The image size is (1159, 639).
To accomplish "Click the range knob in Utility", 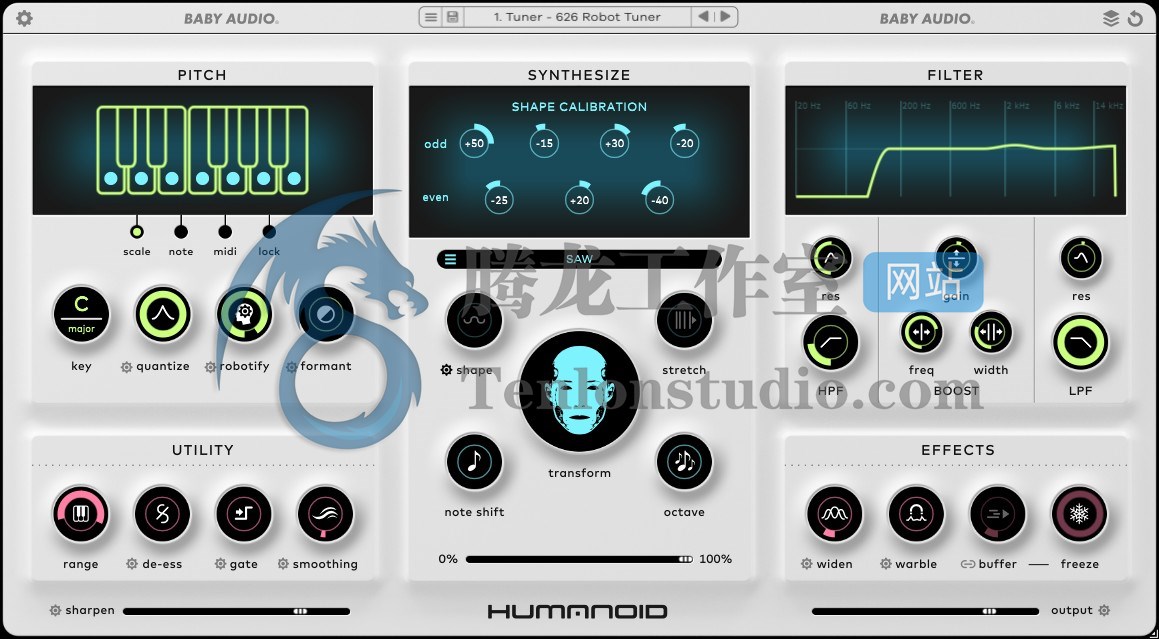I will (x=81, y=514).
